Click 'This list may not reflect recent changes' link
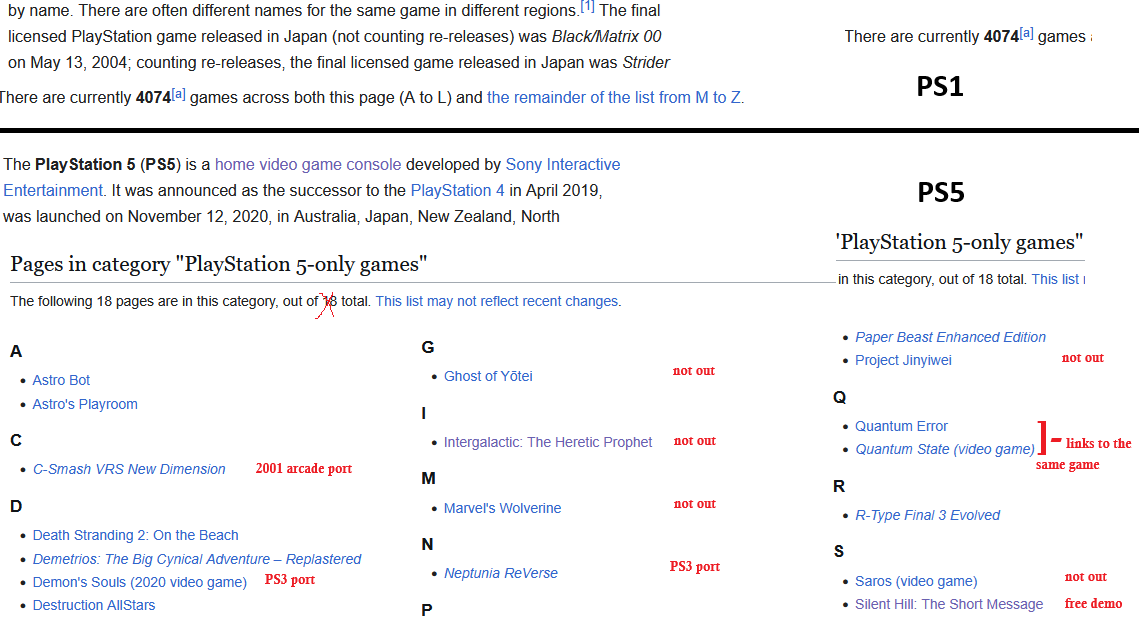This screenshot has height=632, width=1139. pyautogui.click(x=498, y=301)
